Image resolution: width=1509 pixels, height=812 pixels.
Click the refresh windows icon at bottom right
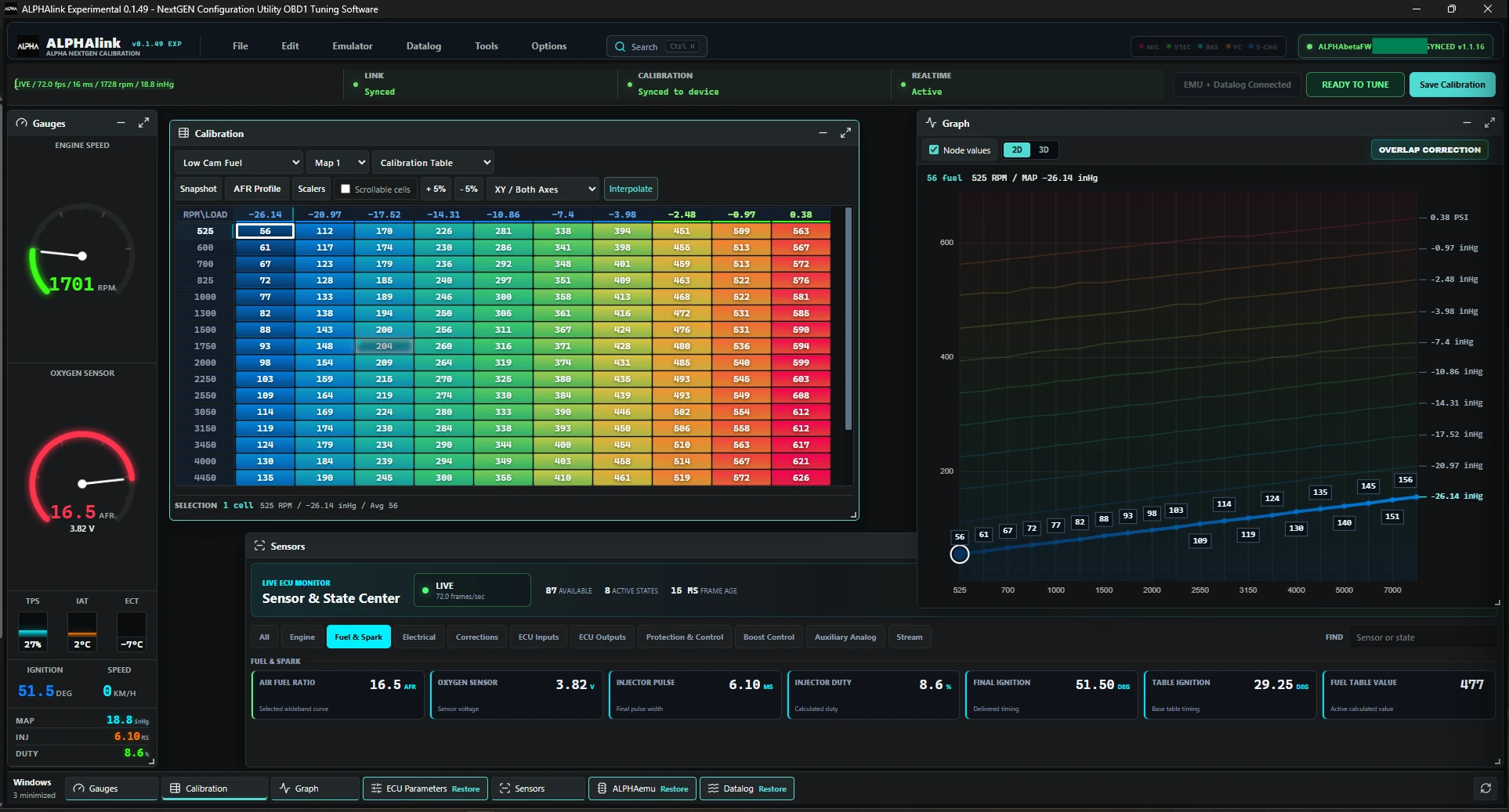(1485, 789)
